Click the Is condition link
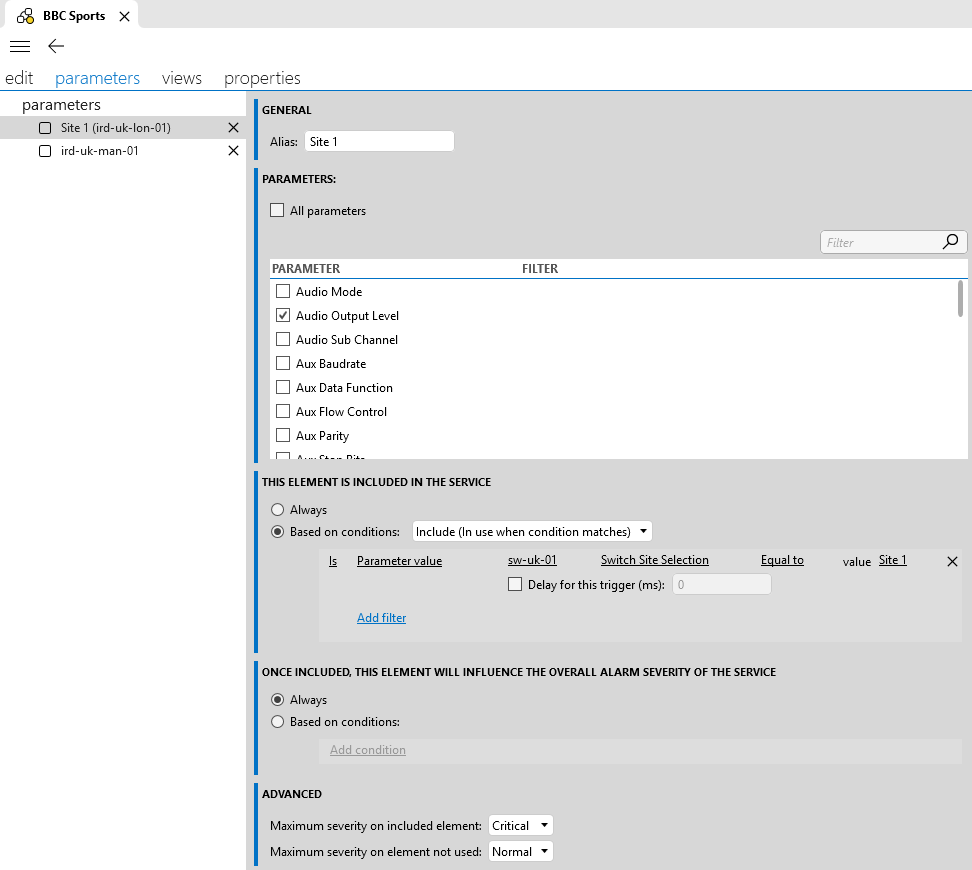The image size is (972, 870). click(x=333, y=561)
